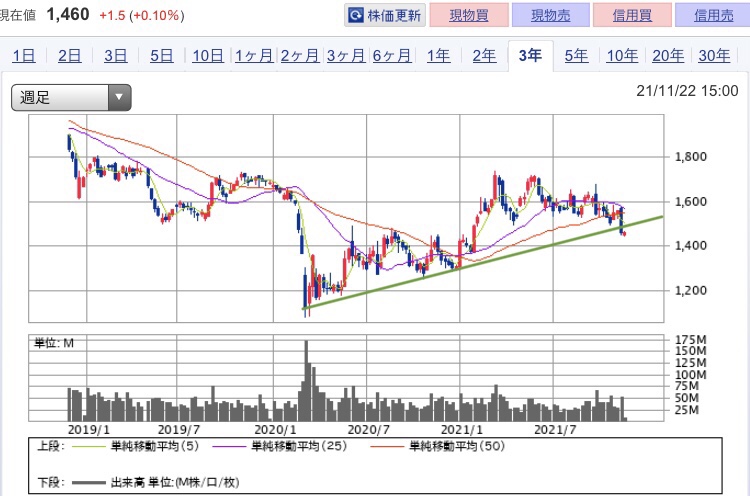
Task: Select the 1ヶ月 chart range
Action: coord(254,56)
